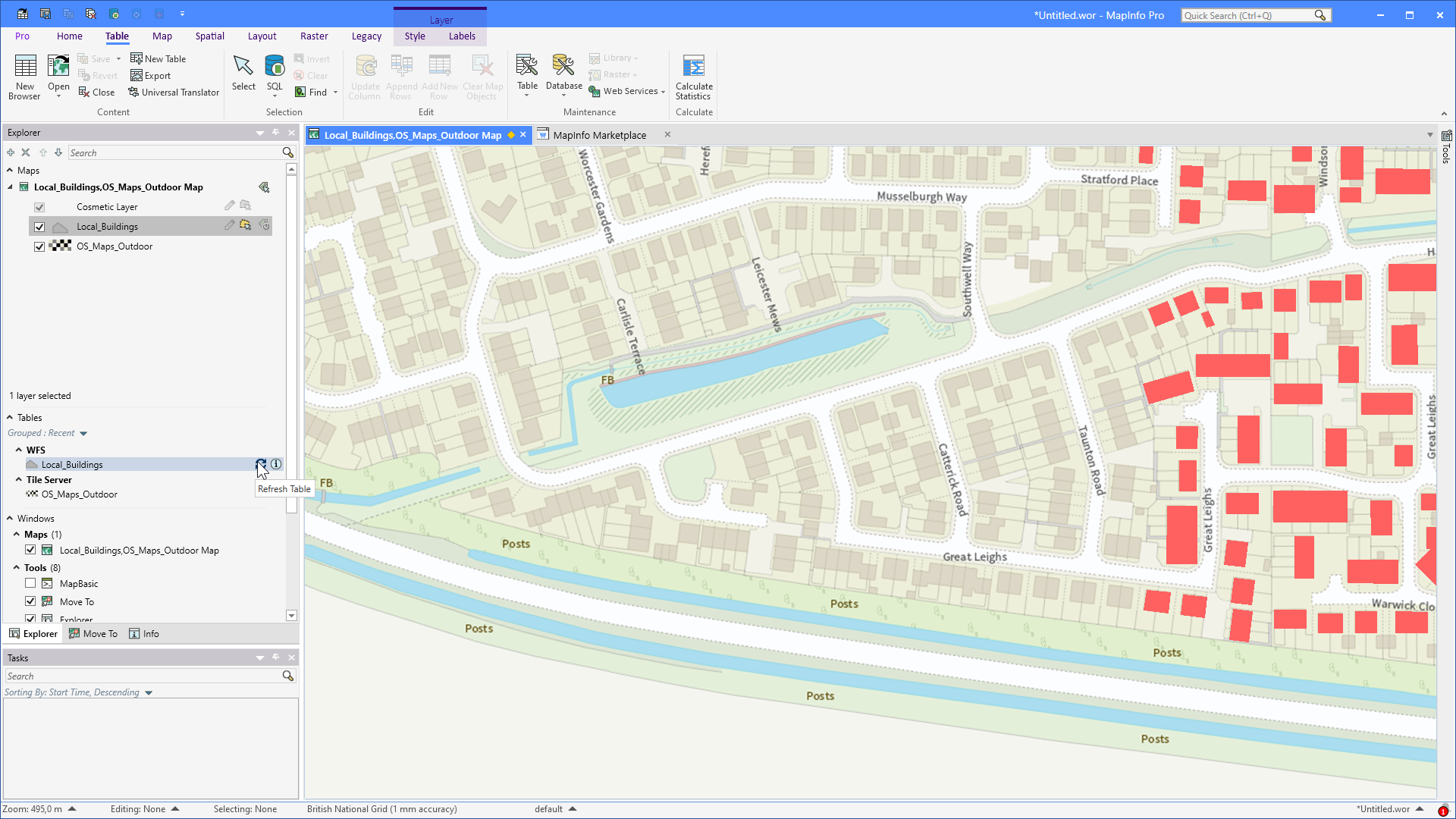Edit the Local_Buildings layer style pencil icon
Image resolution: width=1456 pixels, height=819 pixels.
coord(230,225)
